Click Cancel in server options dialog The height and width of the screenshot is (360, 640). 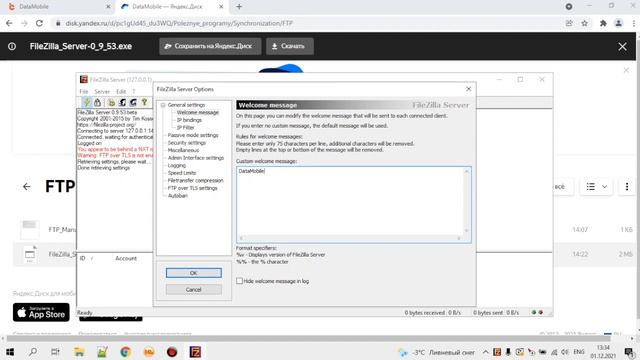(193, 289)
